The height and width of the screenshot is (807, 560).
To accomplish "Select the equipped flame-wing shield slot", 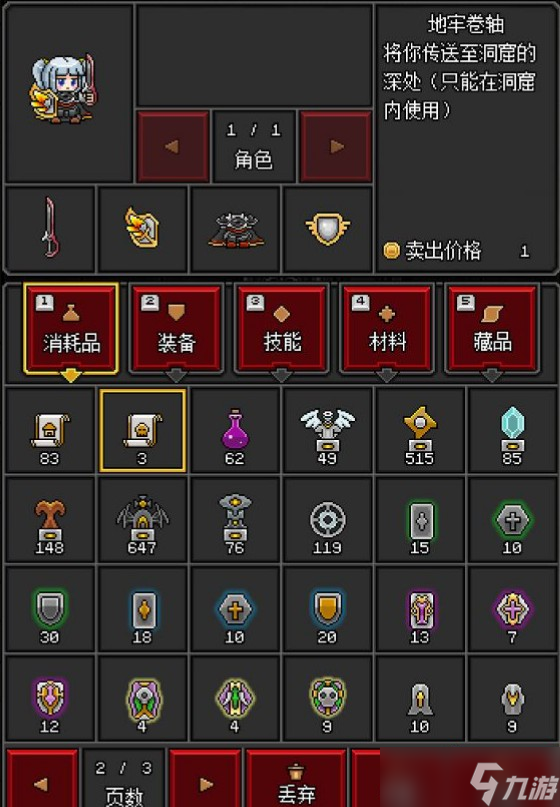I will [143, 229].
